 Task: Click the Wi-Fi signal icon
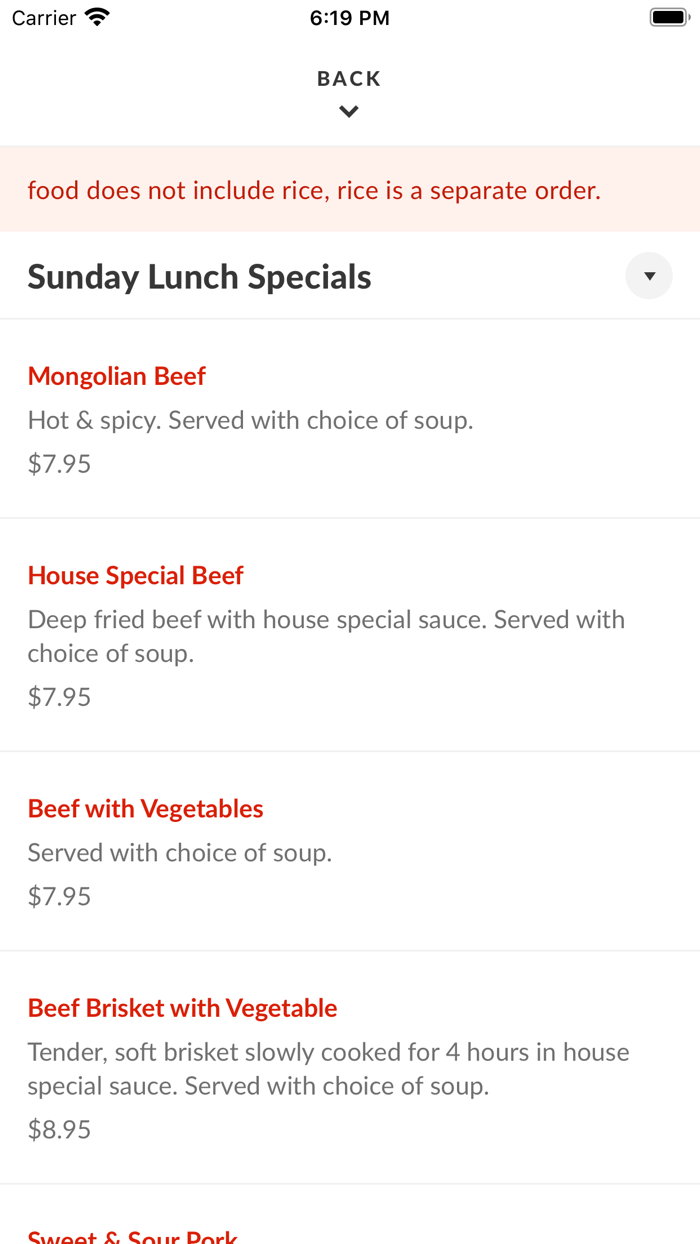96,16
